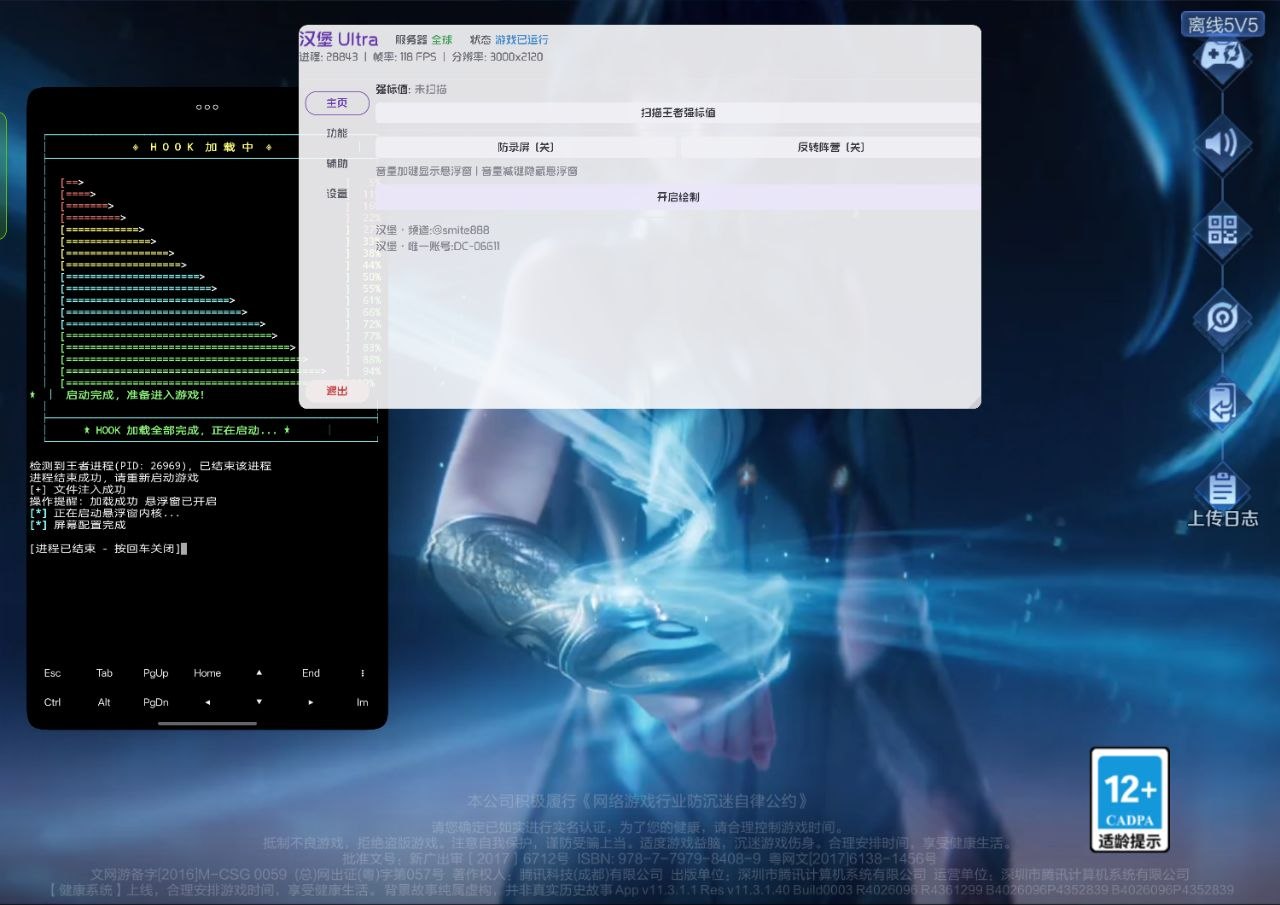Click the HOOK 加载中 terminal header
The height and width of the screenshot is (905, 1280).
coord(202,147)
